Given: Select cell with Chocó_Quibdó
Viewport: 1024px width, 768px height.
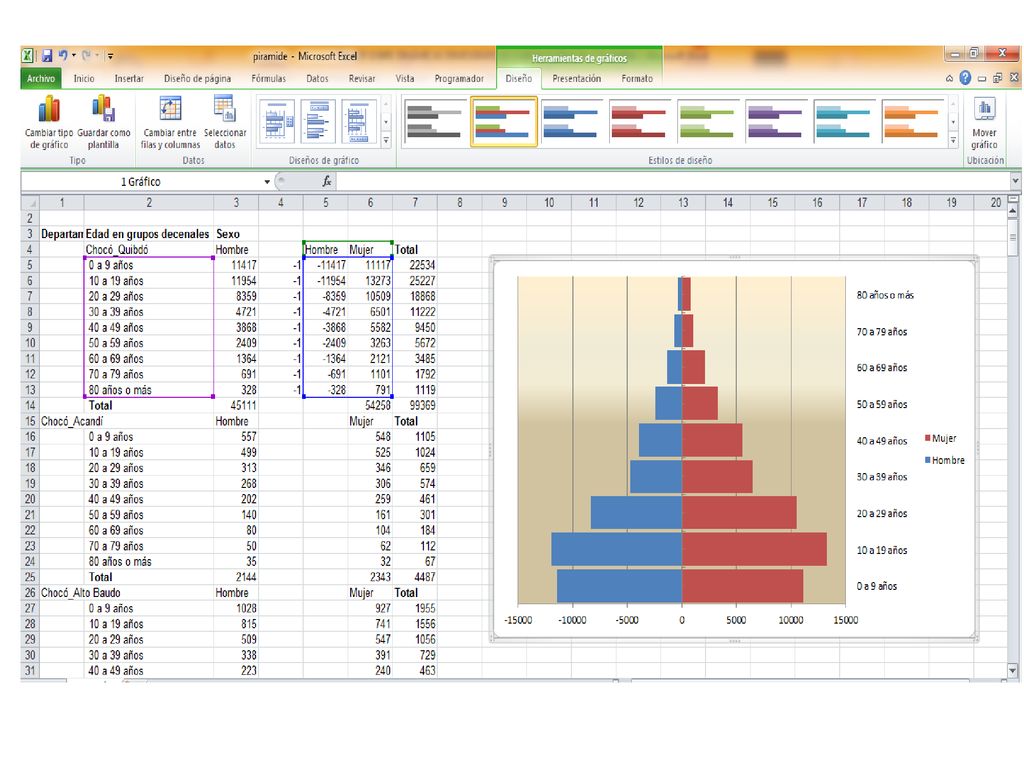Looking at the screenshot, I should coord(149,249).
